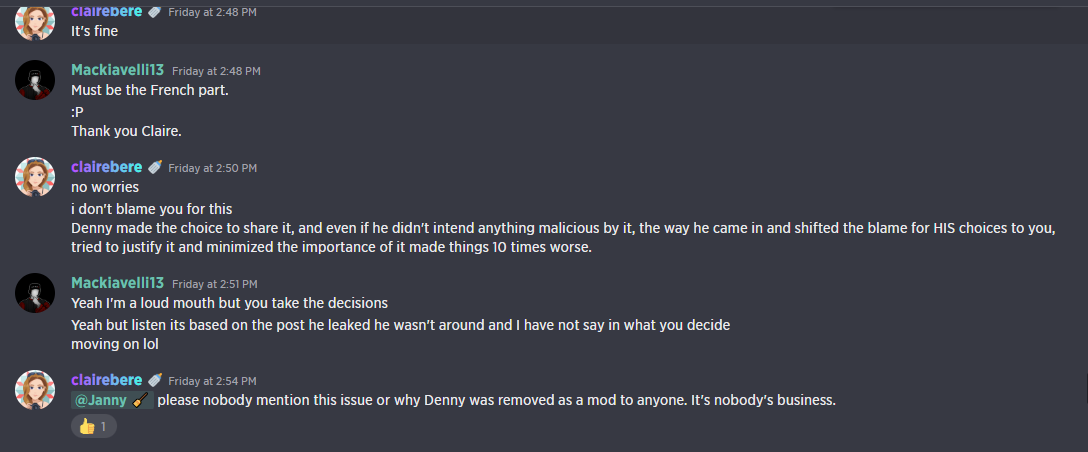Click the thumbs-up reaction under the last message
Viewport: 1088px width, 452px height.
coord(93,427)
